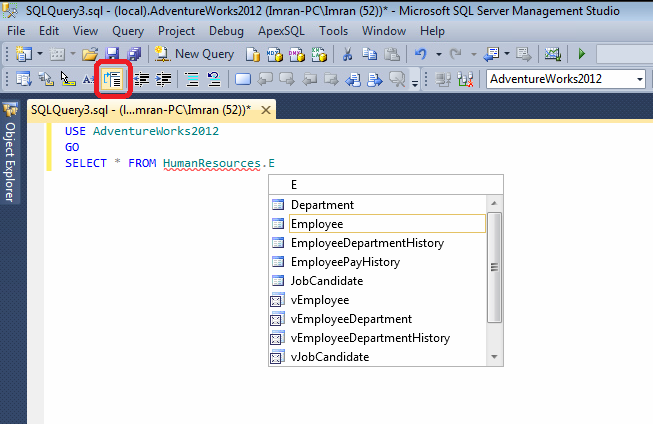
Task: Click the highlighted IntelliSense list members icon
Action: [x=112, y=79]
